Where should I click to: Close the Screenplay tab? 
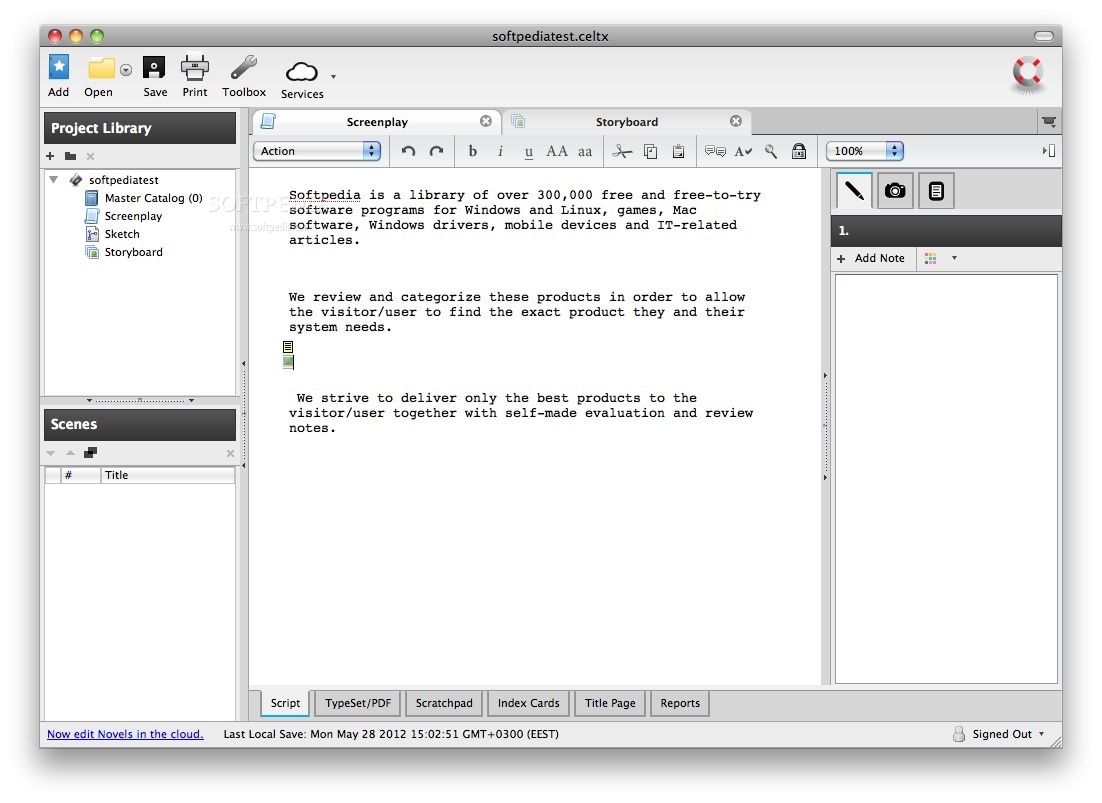486,121
